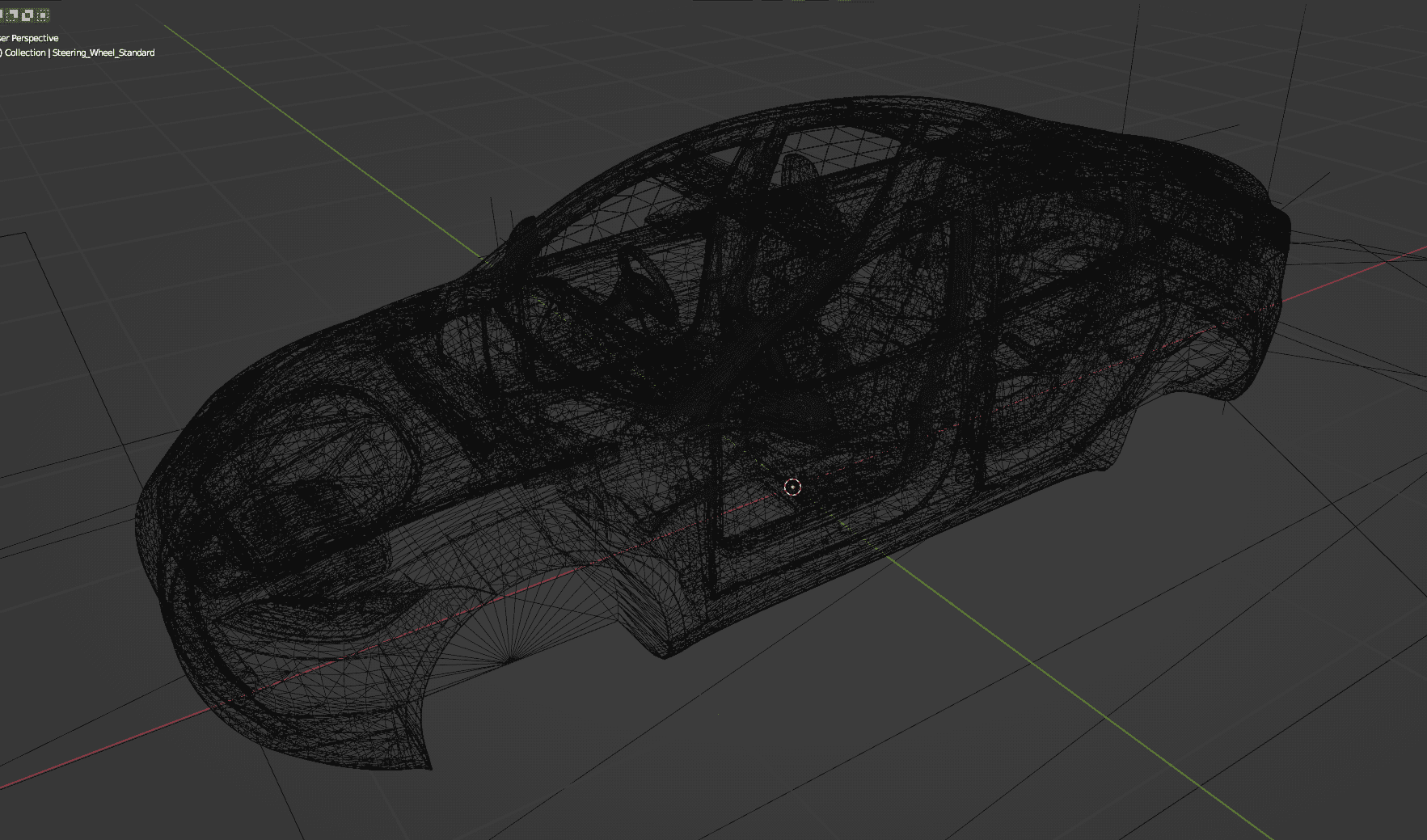Click the 'Collection' label in viewport overlay
The width and height of the screenshot is (1427, 840).
tap(25, 53)
